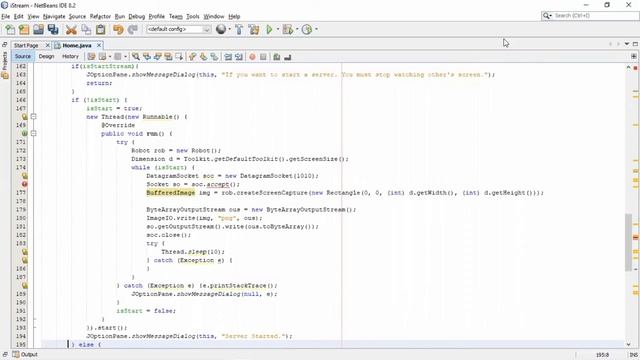The height and width of the screenshot is (360, 640).
Task: Click the scroll down arrow of editor scrollbar
Action: pyautogui.click(x=628, y=344)
